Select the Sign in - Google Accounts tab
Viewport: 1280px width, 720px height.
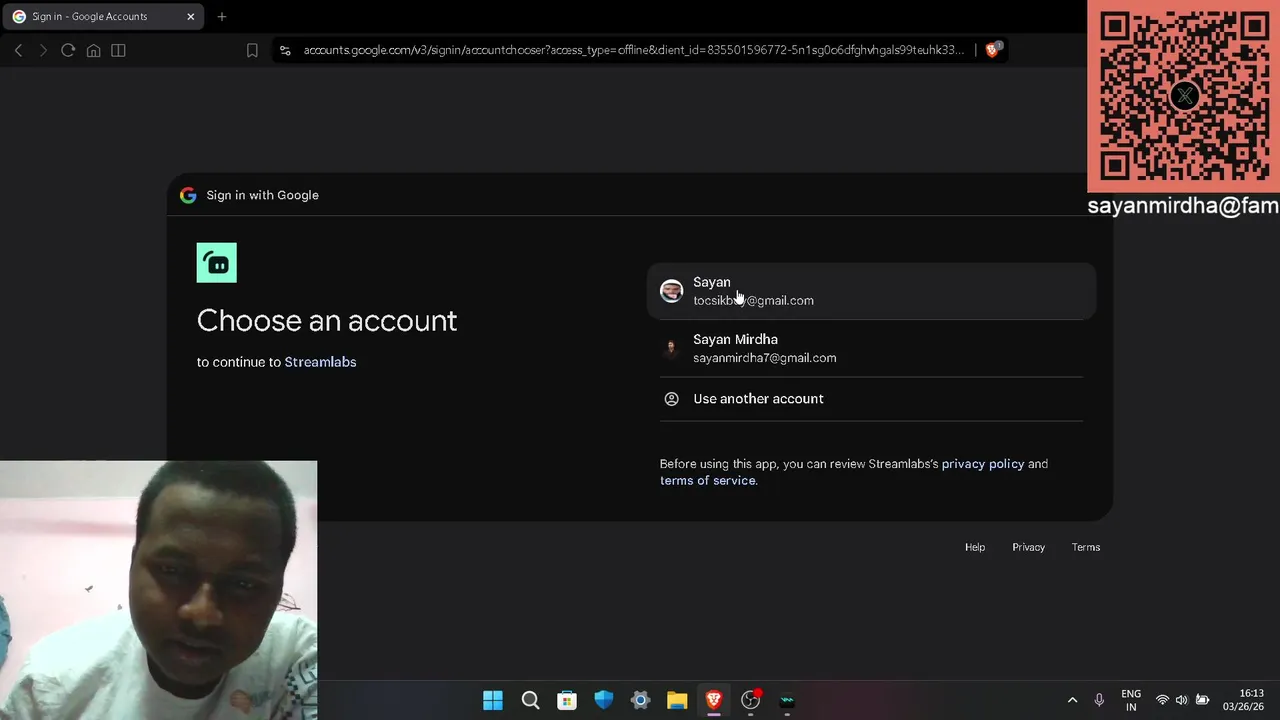click(103, 16)
